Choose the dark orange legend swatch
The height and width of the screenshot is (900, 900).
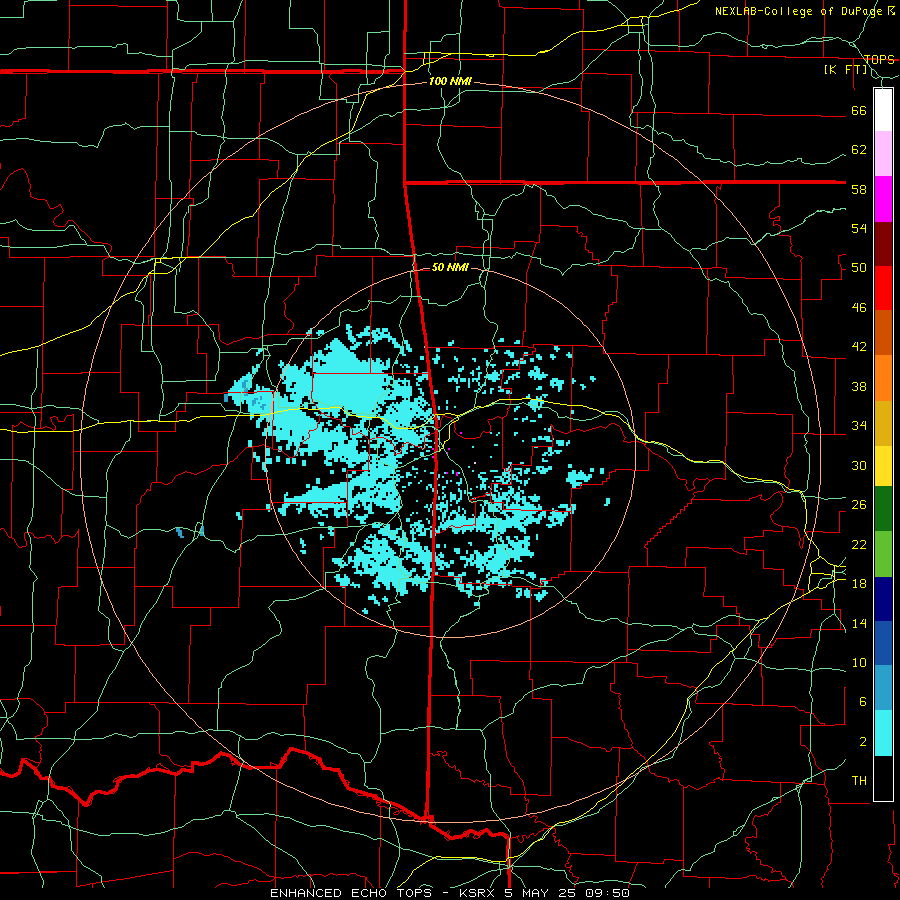[x=883, y=333]
